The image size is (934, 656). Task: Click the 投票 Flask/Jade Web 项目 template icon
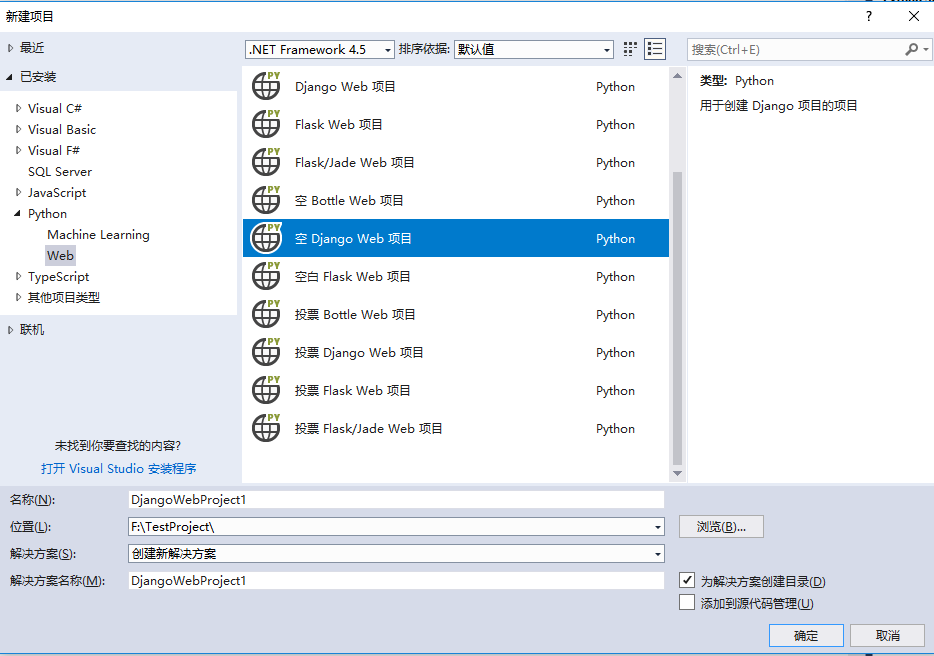point(266,429)
